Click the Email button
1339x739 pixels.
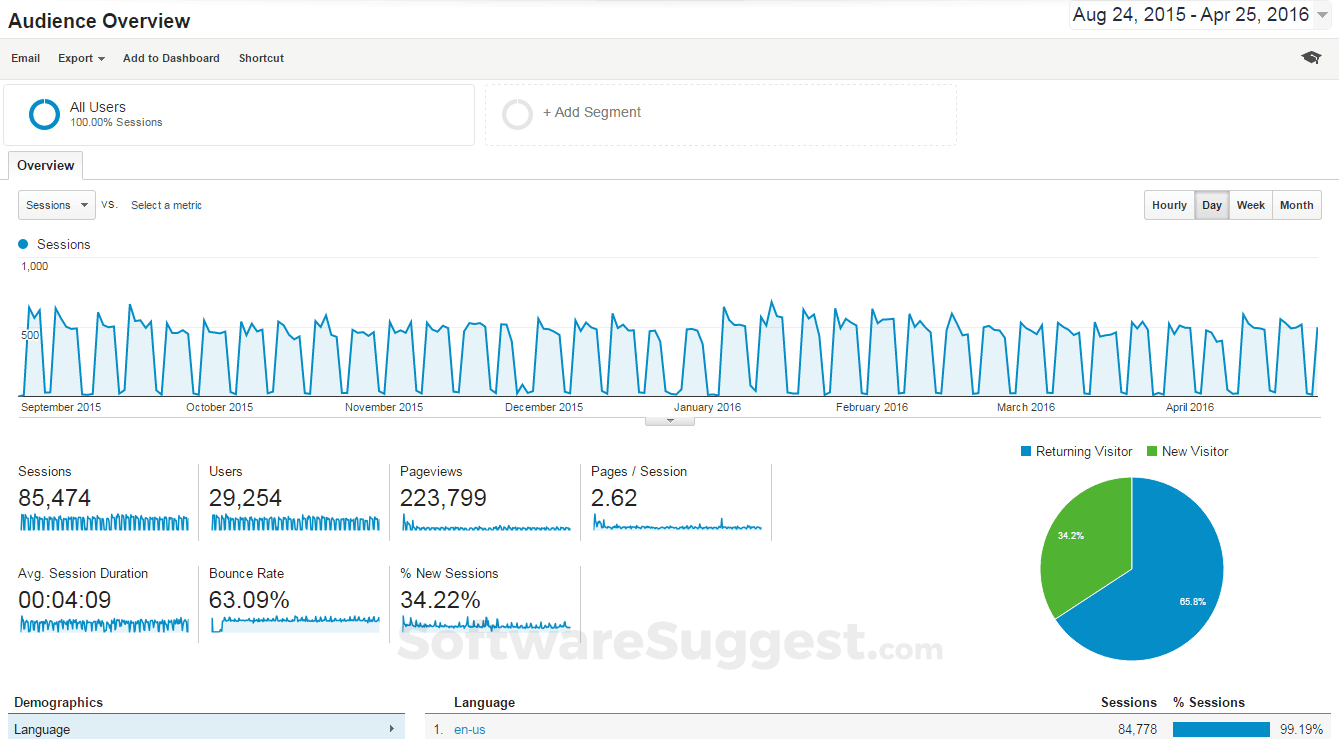tap(26, 58)
